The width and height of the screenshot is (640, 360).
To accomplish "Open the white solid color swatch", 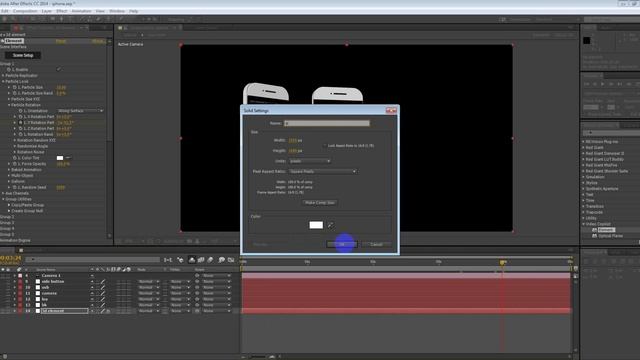I will 316,225.
